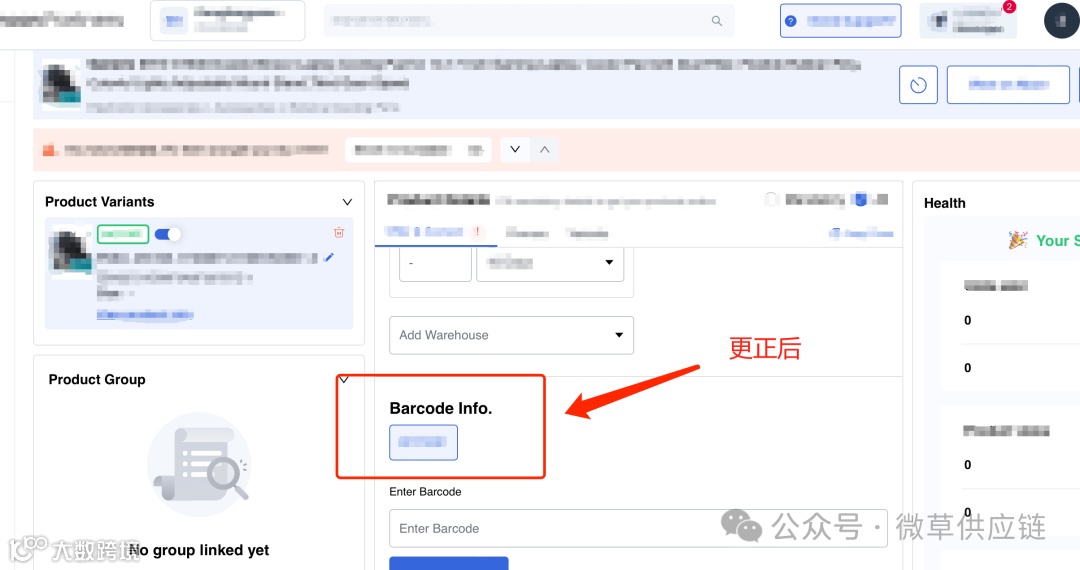This screenshot has height=570, width=1080.
Task: Click the circular history clock button
Action: pos(918,85)
